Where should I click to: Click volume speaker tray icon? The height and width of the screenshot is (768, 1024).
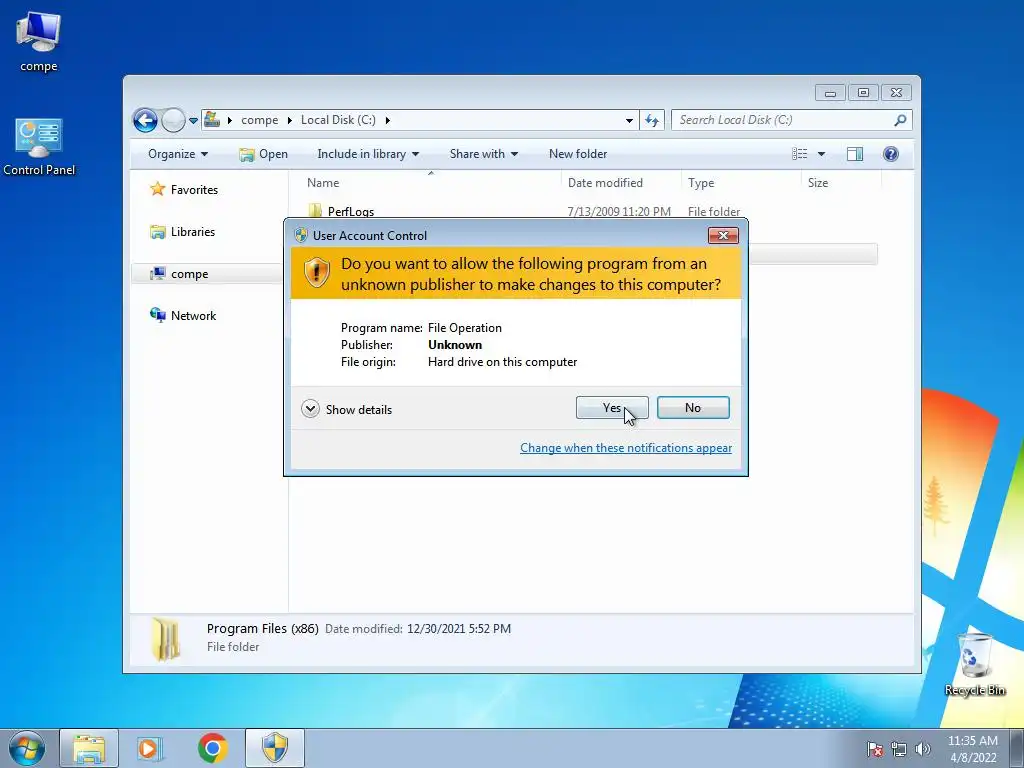(923, 749)
